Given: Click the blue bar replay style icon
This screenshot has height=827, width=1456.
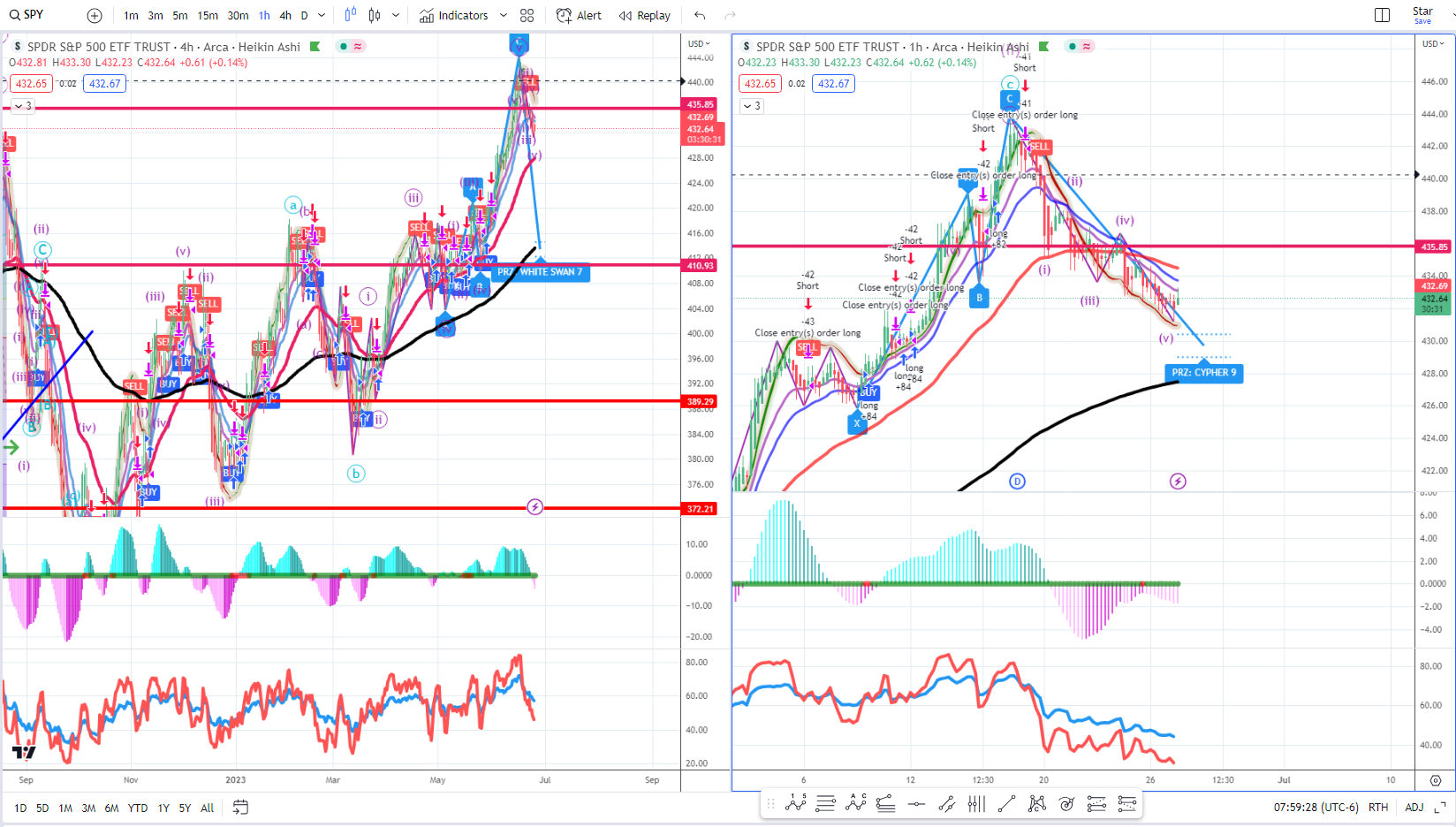Looking at the screenshot, I should 351,15.
